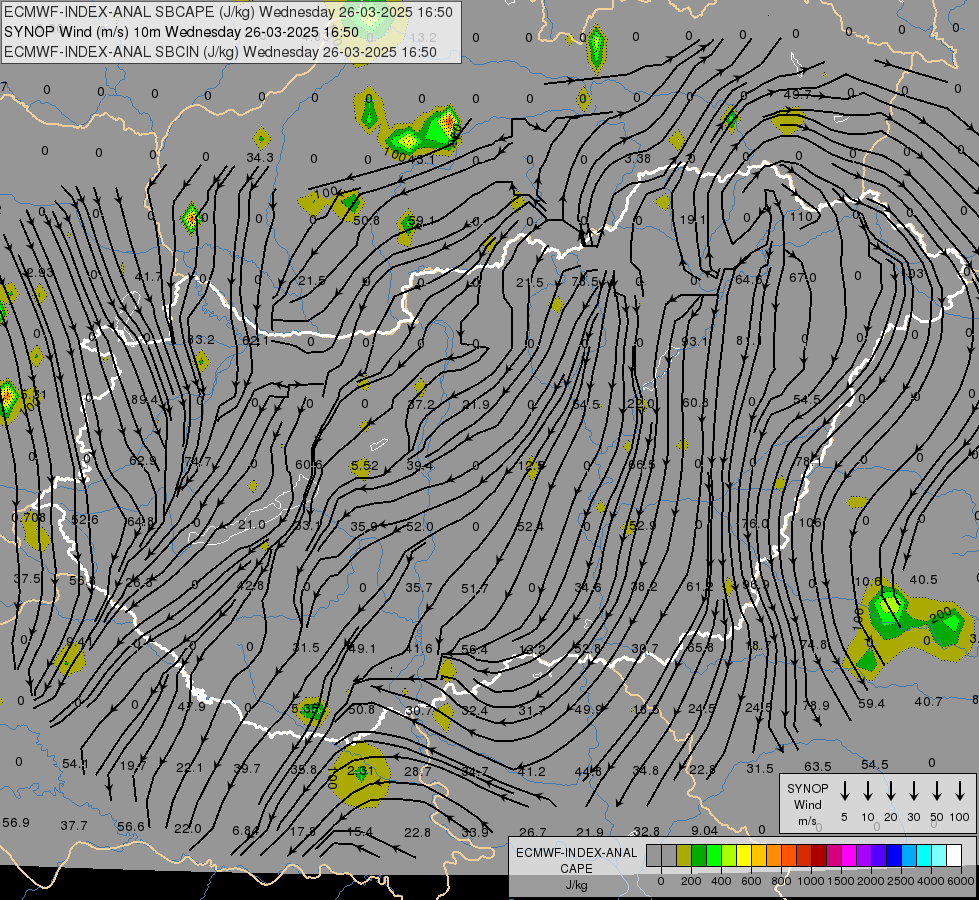The height and width of the screenshot is (900, 979).
Task: Select the dark green swatch after 200
Action: pos(699,856)
